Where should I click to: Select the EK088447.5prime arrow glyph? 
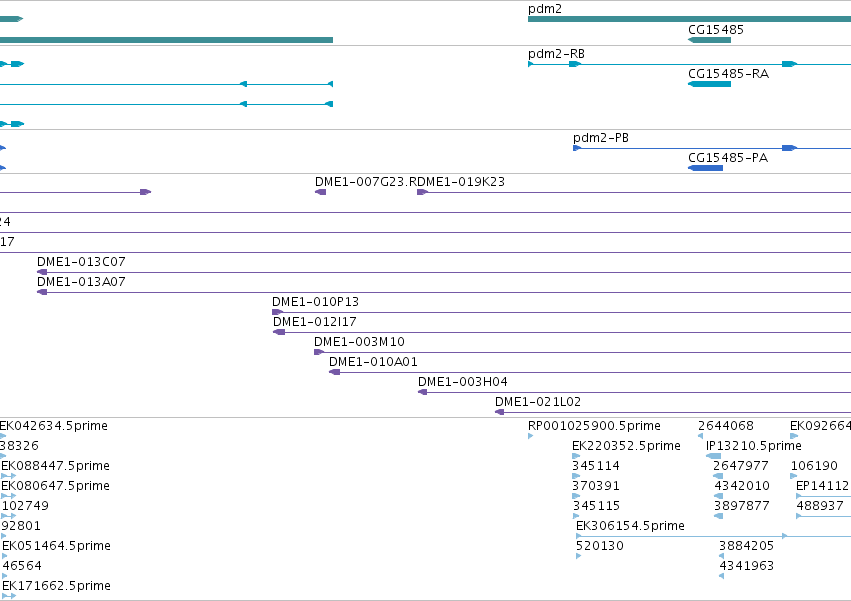[x=9, y=476]
